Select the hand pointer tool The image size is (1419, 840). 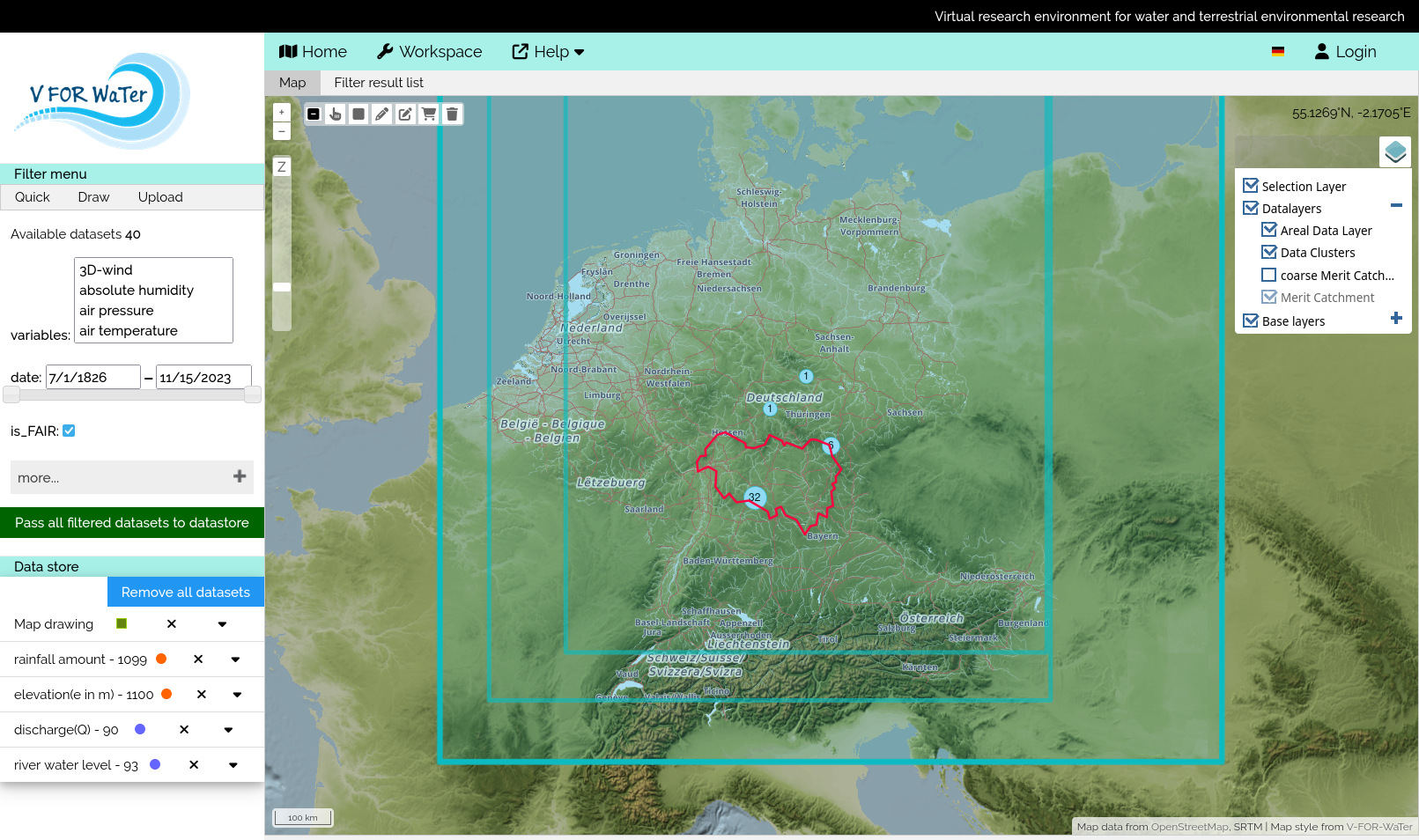coord(336,114)
